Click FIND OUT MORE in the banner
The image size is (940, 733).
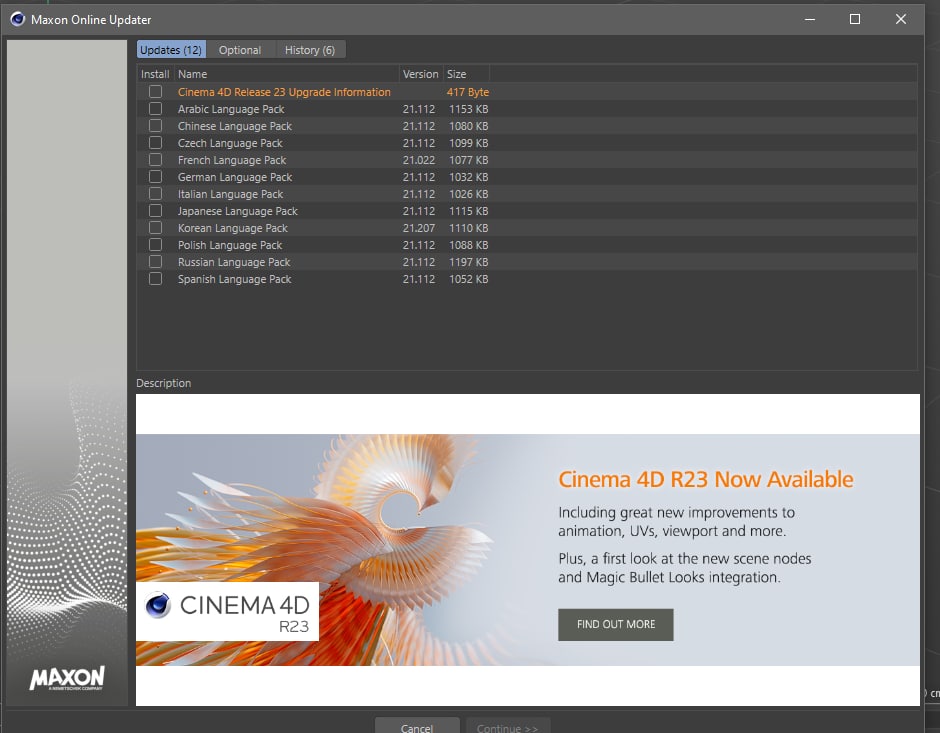616,625
